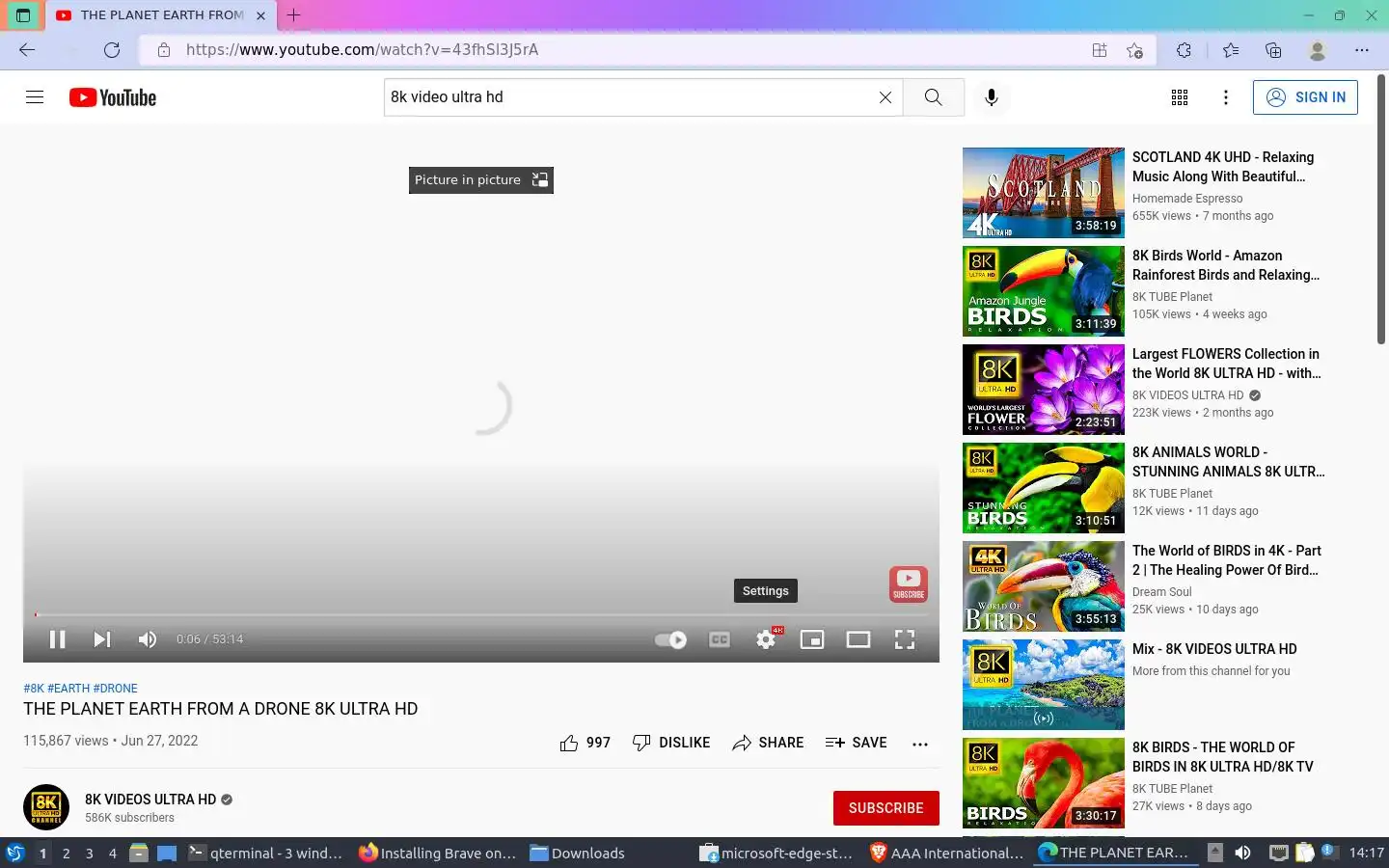Open a new browser tab
This screenshot has width=1389, height=868.
[x=294, y=15]
